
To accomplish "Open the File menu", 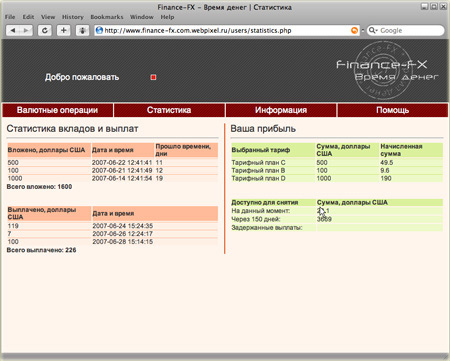I will 10,17.
